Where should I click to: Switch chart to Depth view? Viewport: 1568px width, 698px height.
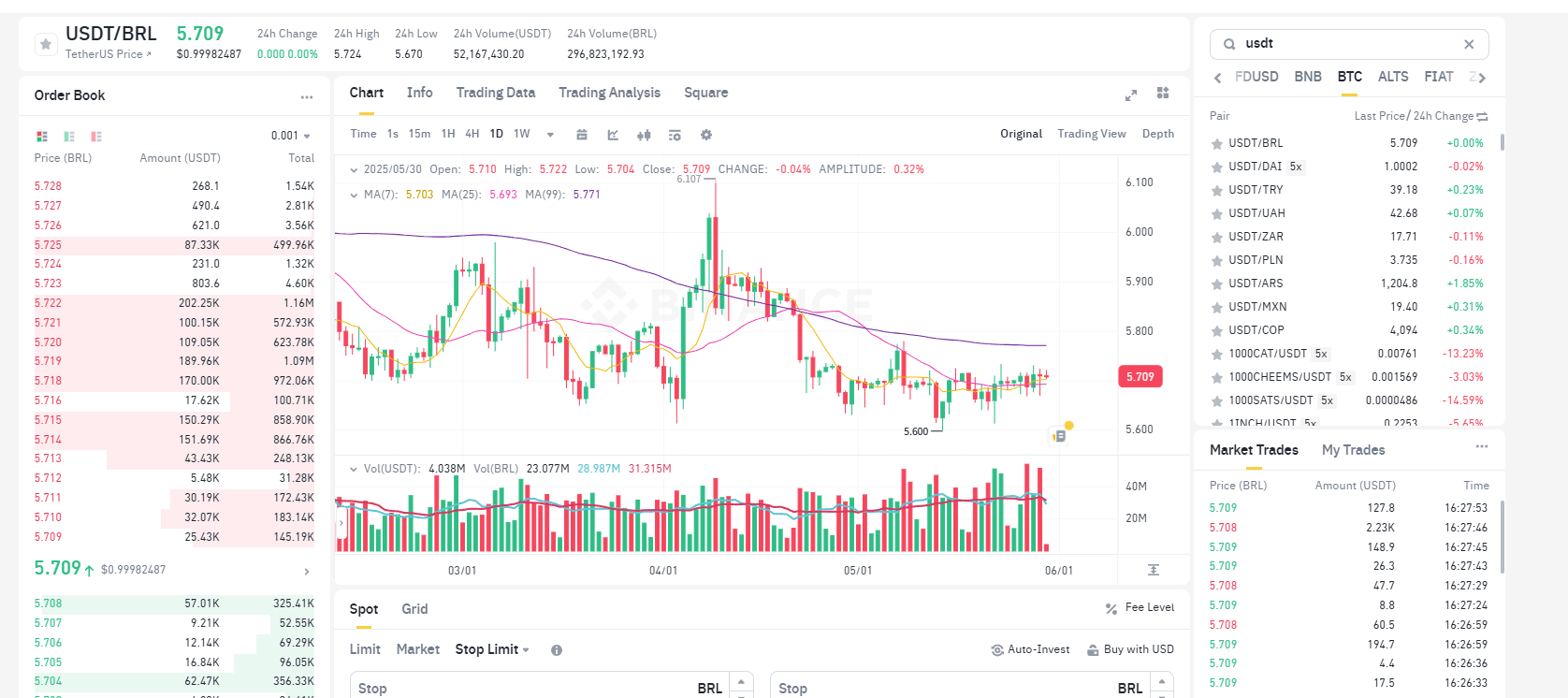pos(1158,134)
